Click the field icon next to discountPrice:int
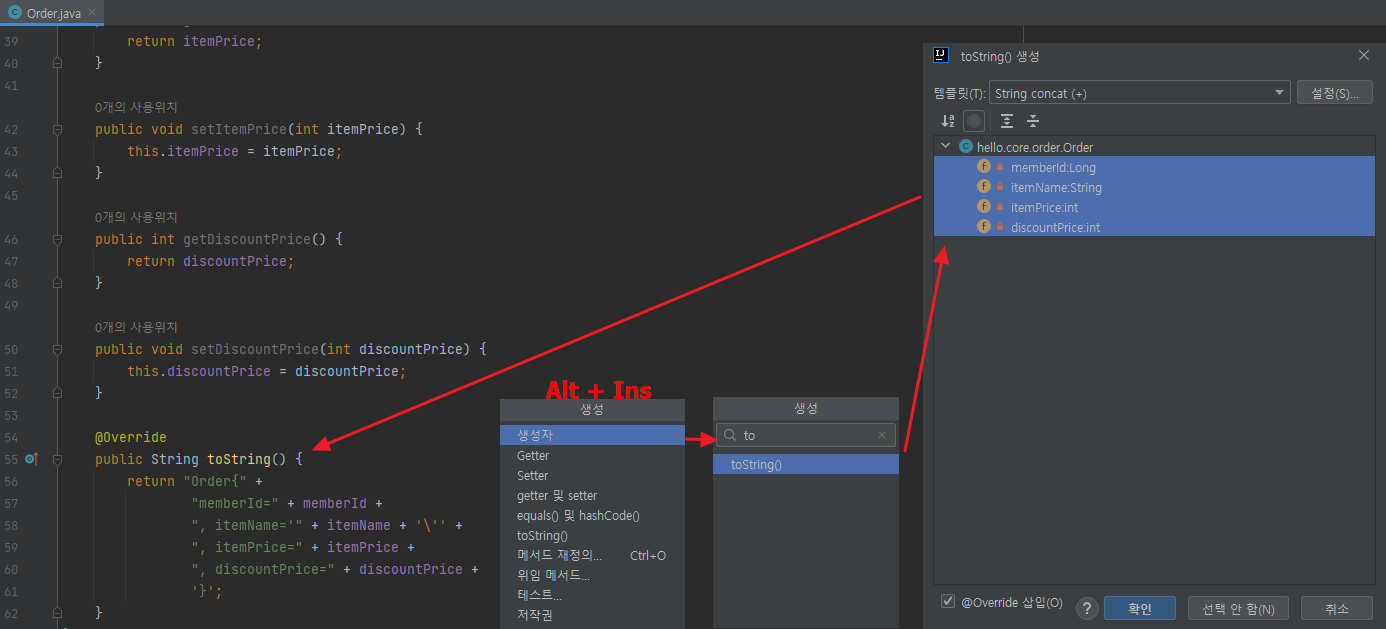This screenshot has height=629, width=1386. pyautogui.click(x=984, y=227)
